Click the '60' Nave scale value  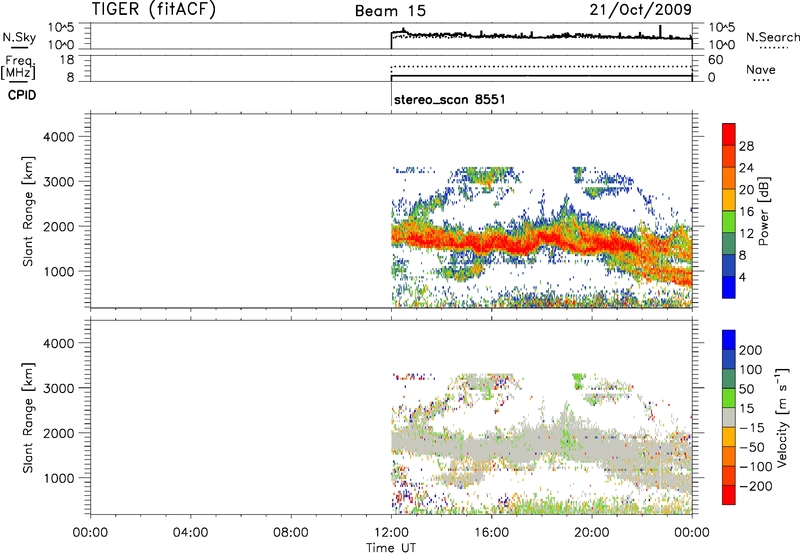(715, 60)
